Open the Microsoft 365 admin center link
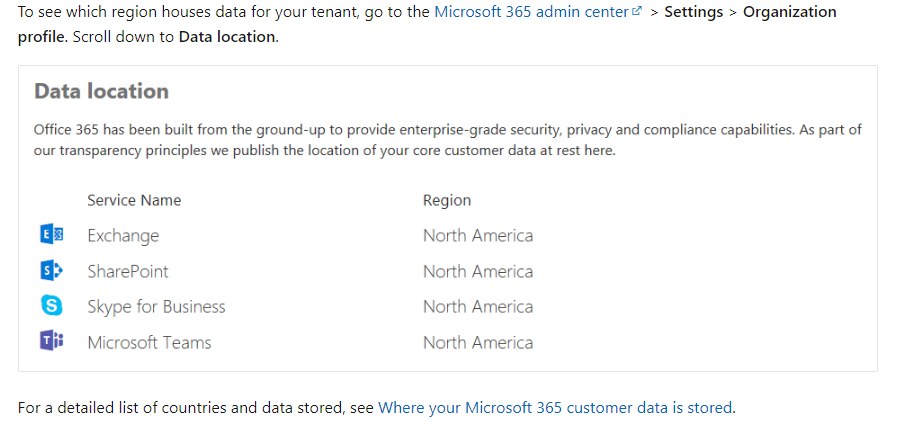The height and width of the screenshot is (430, 914). coord(530,12)
